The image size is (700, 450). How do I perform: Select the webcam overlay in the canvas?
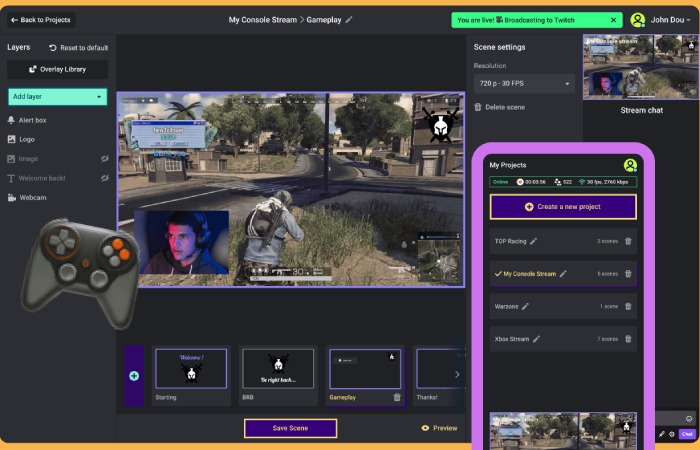182,242
